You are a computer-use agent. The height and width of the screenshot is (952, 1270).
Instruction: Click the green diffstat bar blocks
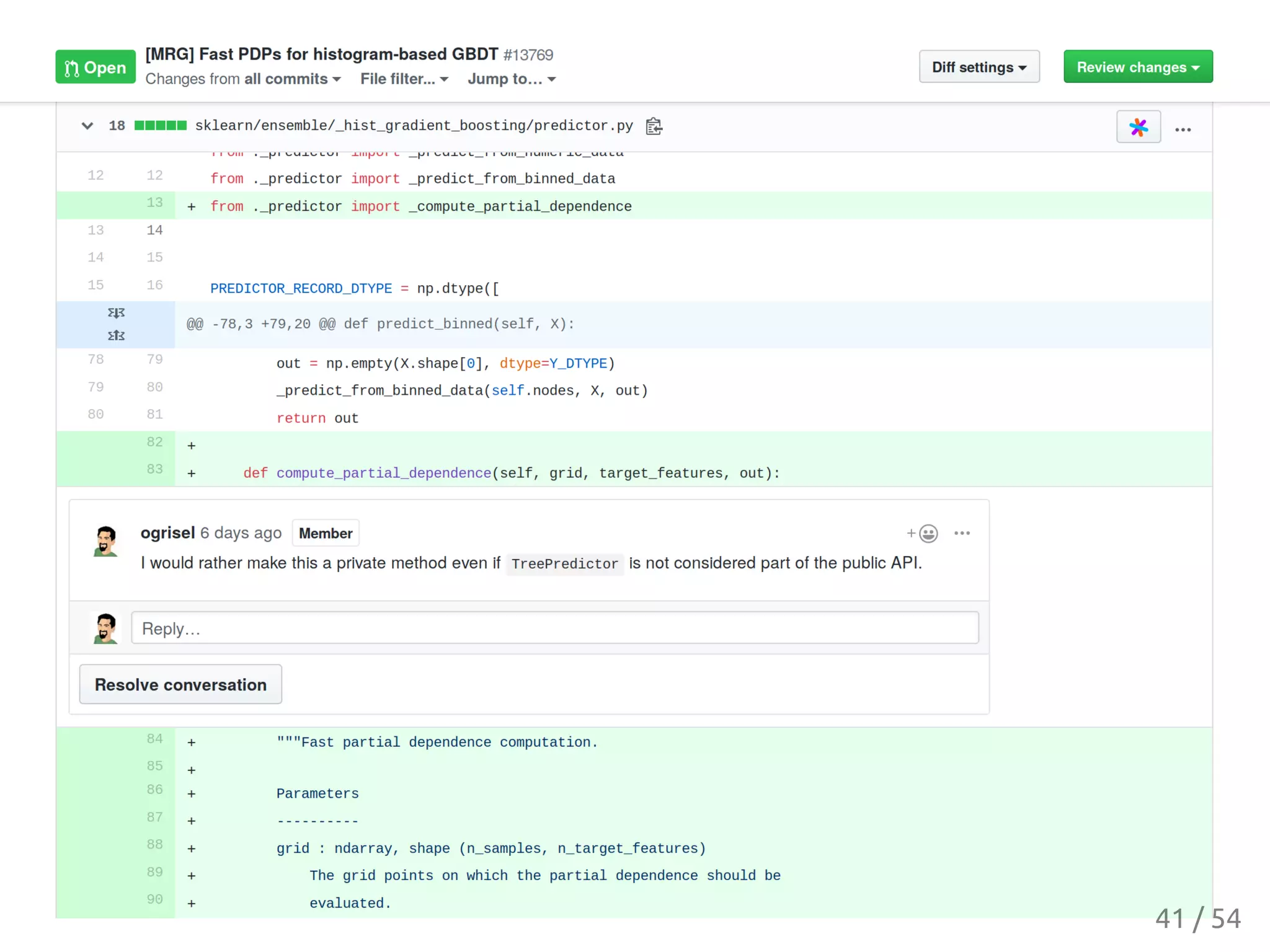[161, 126]
